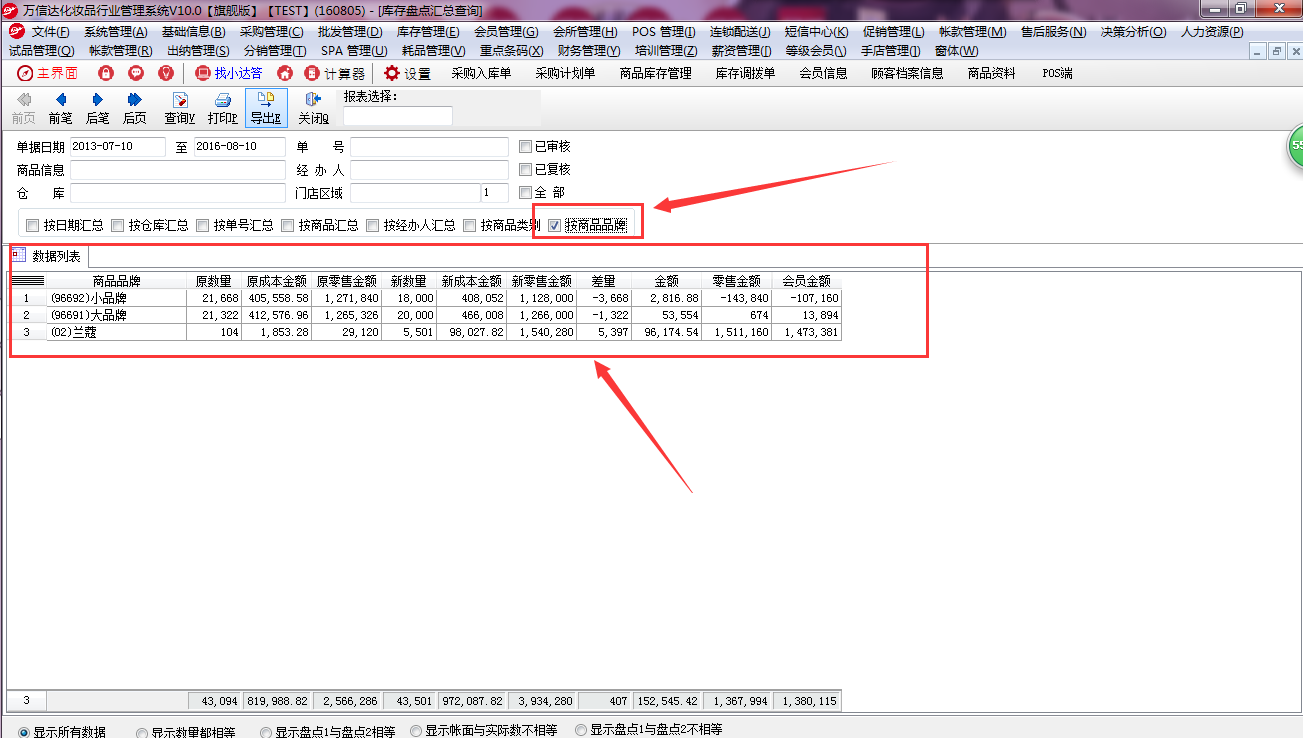Select the row (02)兰蔻

(425, 332)
